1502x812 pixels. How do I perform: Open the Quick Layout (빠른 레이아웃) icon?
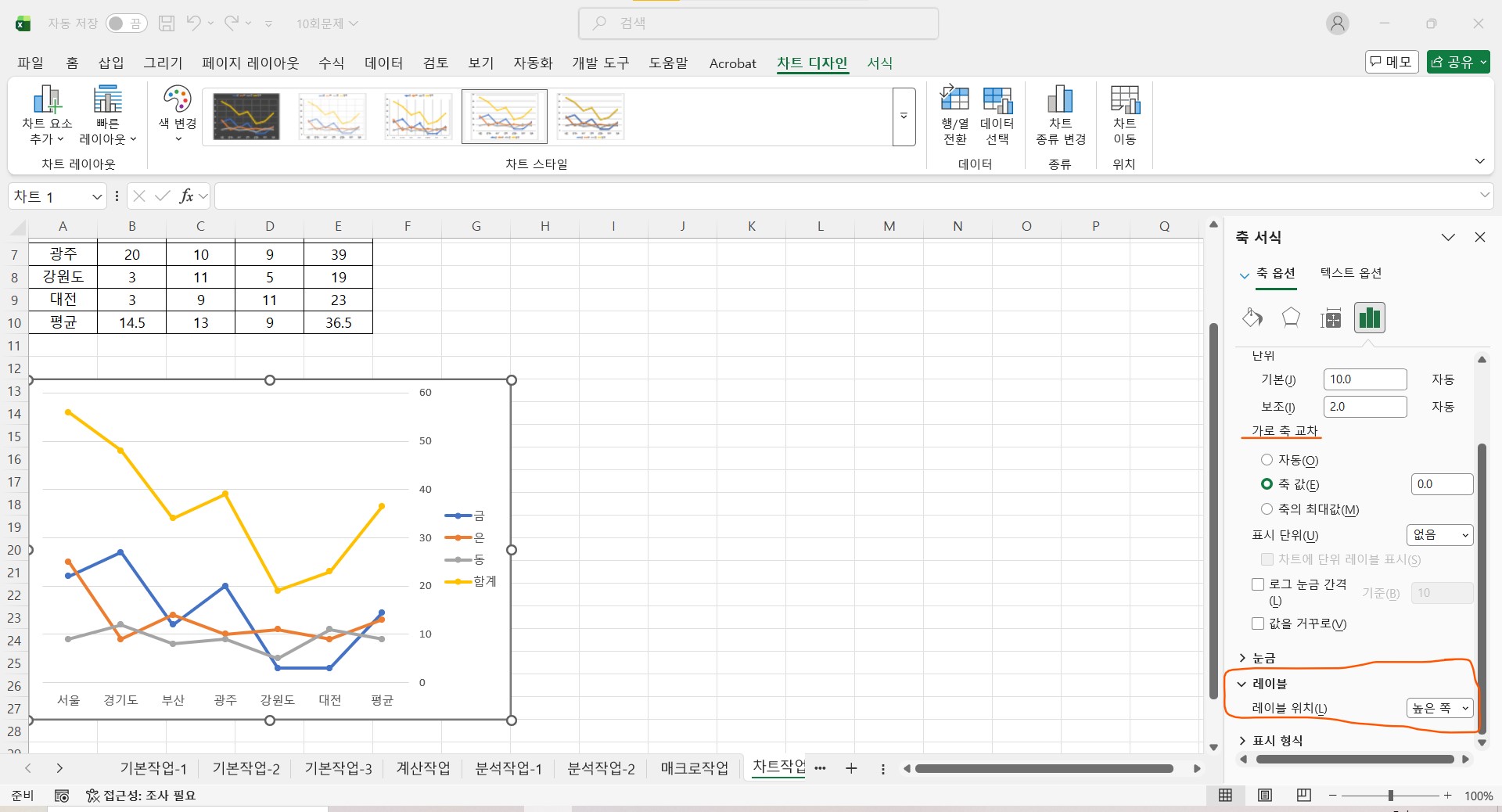click(108, 100)
